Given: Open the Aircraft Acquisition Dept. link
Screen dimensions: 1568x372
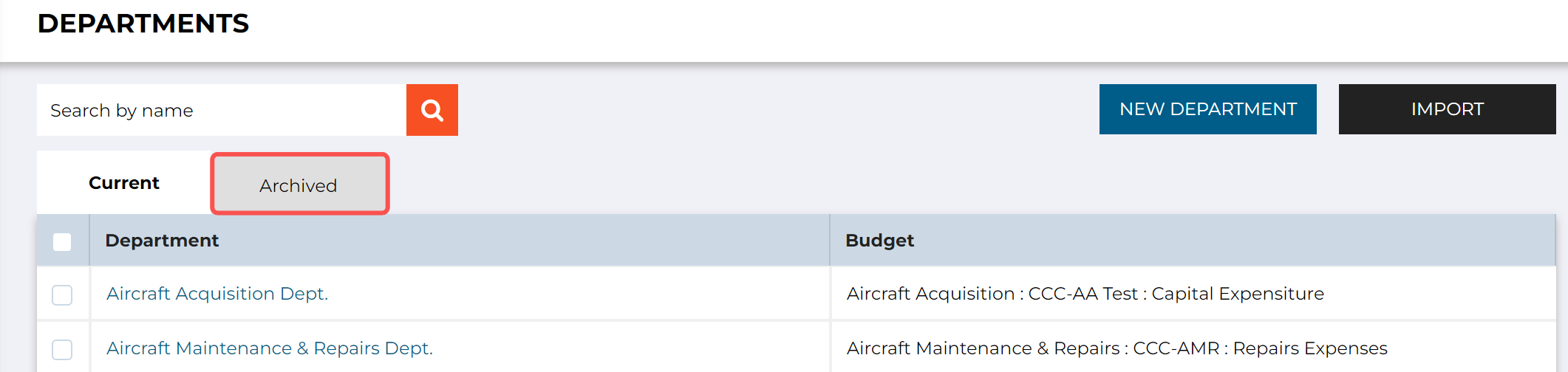Looking at the screenshot, I should click(217, 294).
